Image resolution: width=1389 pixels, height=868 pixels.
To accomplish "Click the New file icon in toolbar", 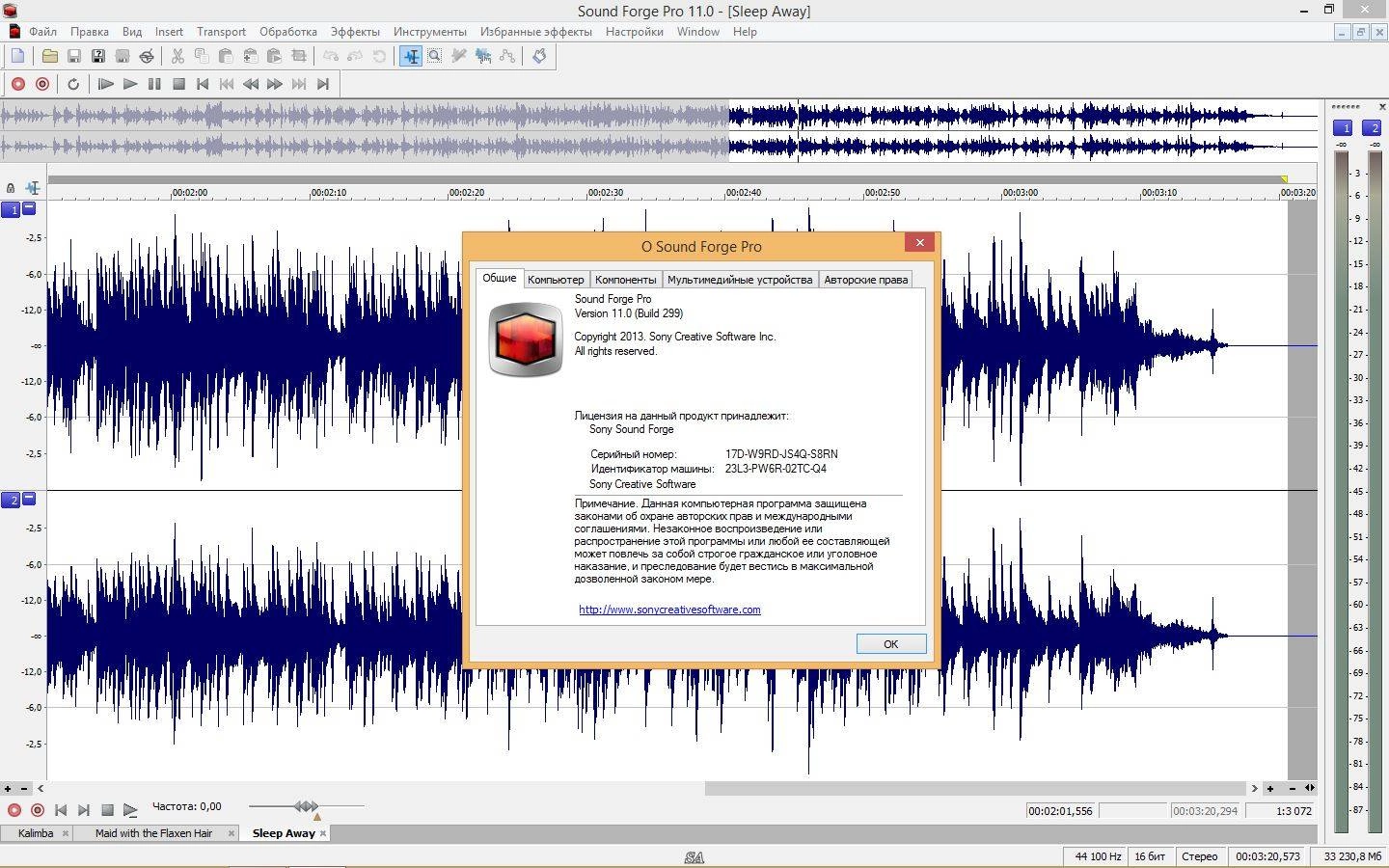I will [x=17, y=56].
